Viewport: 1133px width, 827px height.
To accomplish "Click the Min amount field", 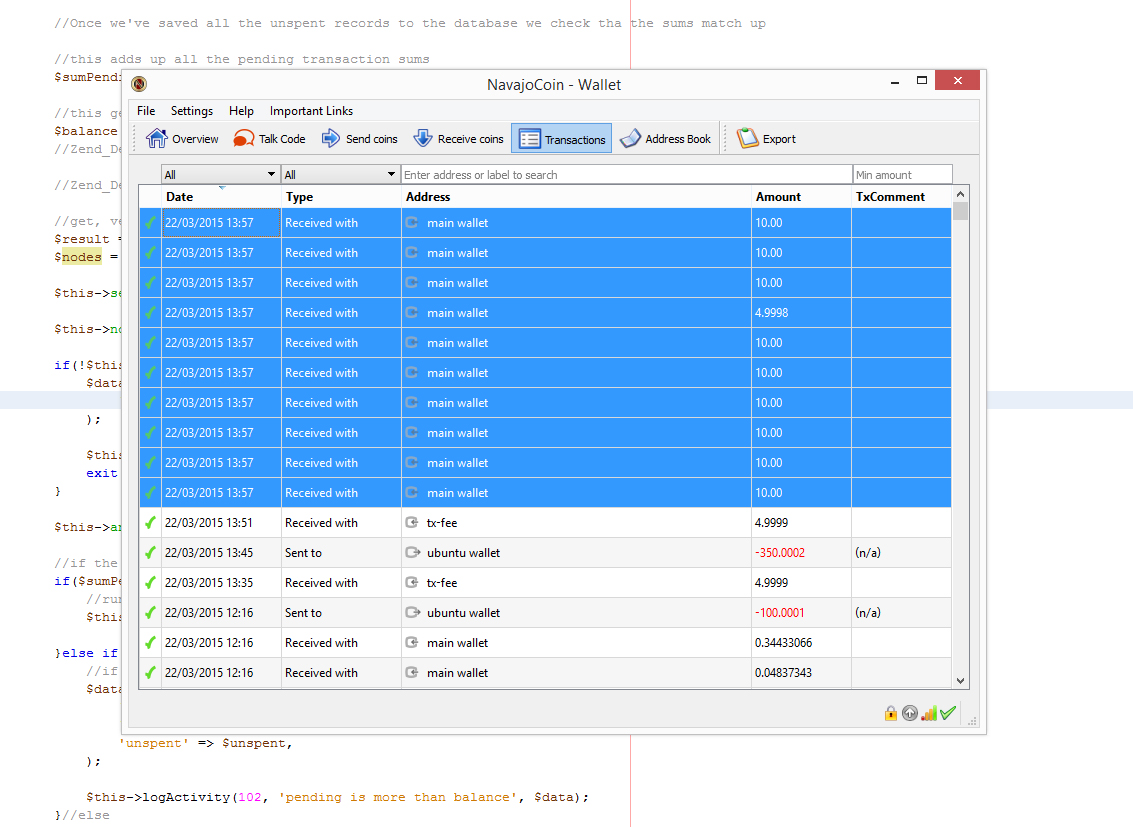I will pyautogui.click(x=902, y=175).
